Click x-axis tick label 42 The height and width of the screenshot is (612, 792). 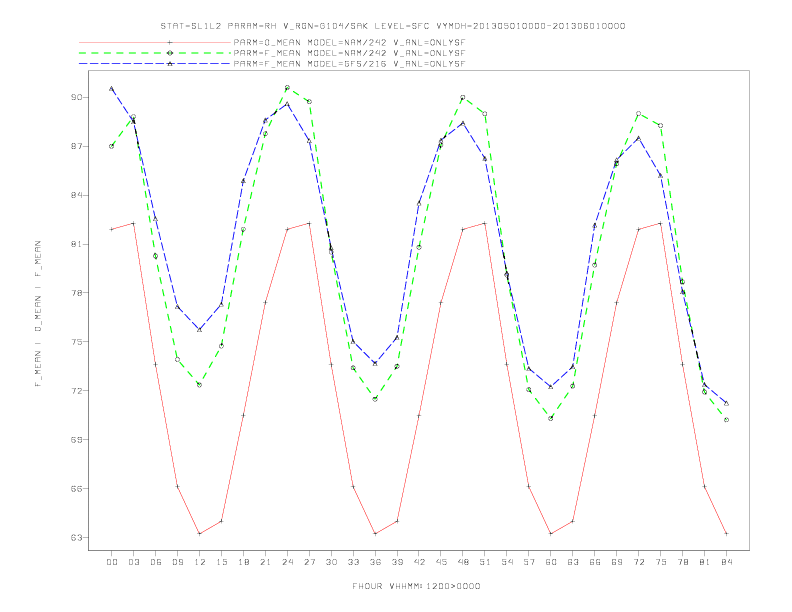tap(419, 562)
